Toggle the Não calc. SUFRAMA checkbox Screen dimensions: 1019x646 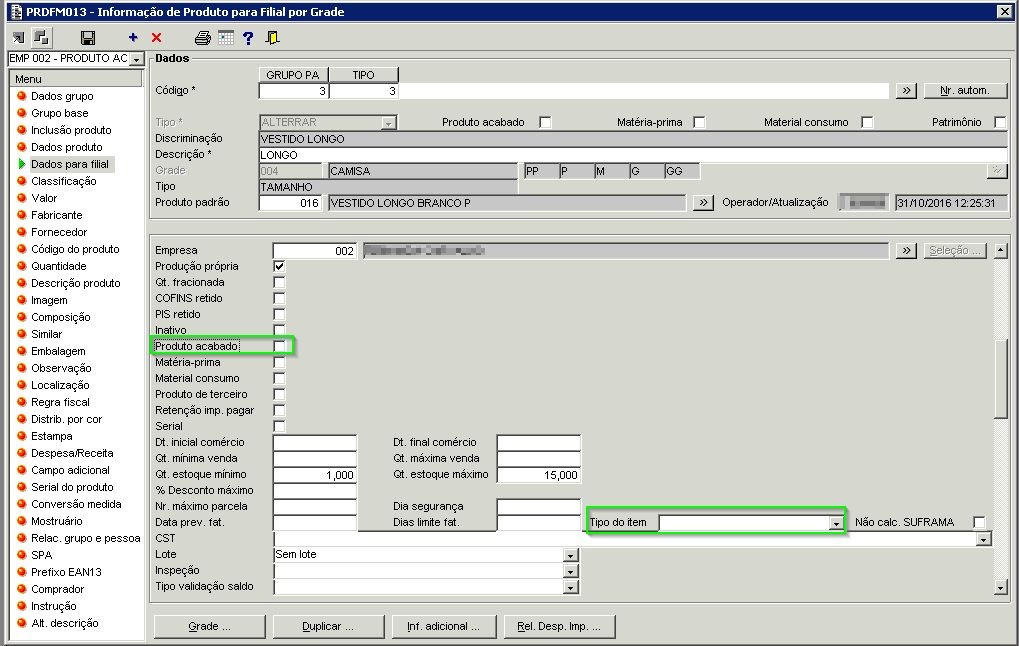(979, 522)
